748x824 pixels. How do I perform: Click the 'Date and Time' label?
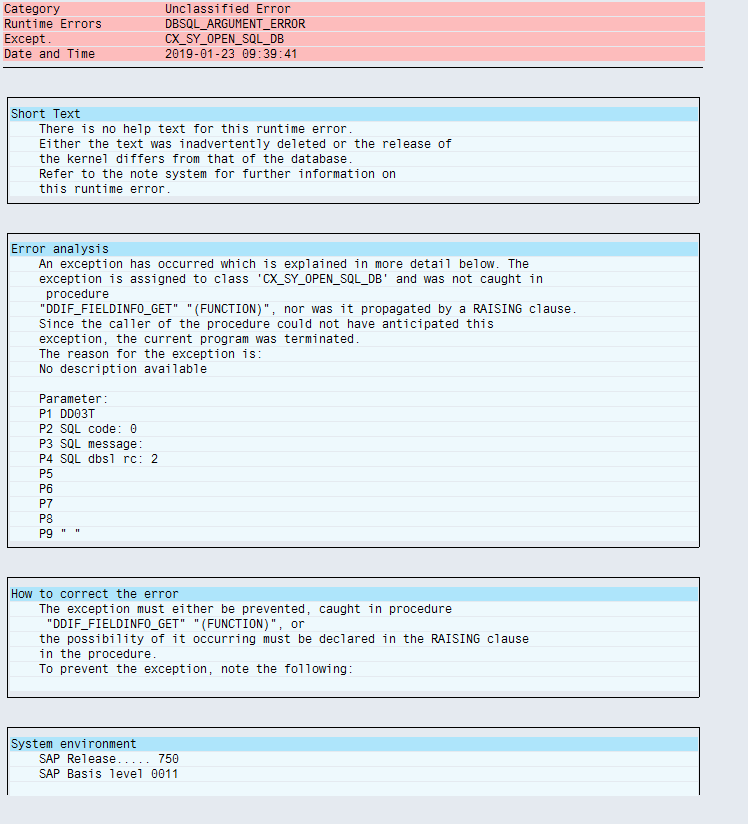pyautogui.click(x=49, y=54)
